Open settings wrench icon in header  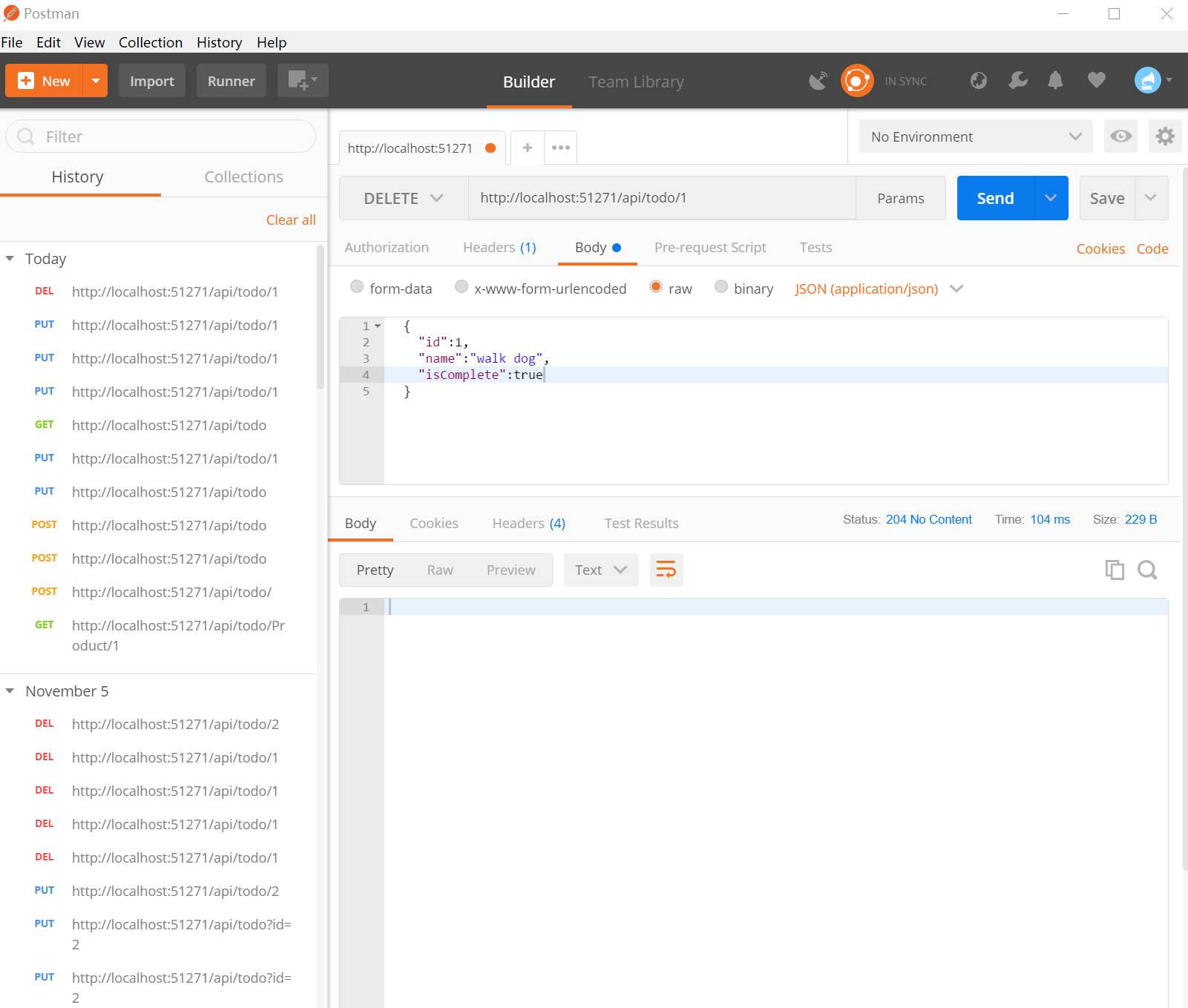(1018, 80)
